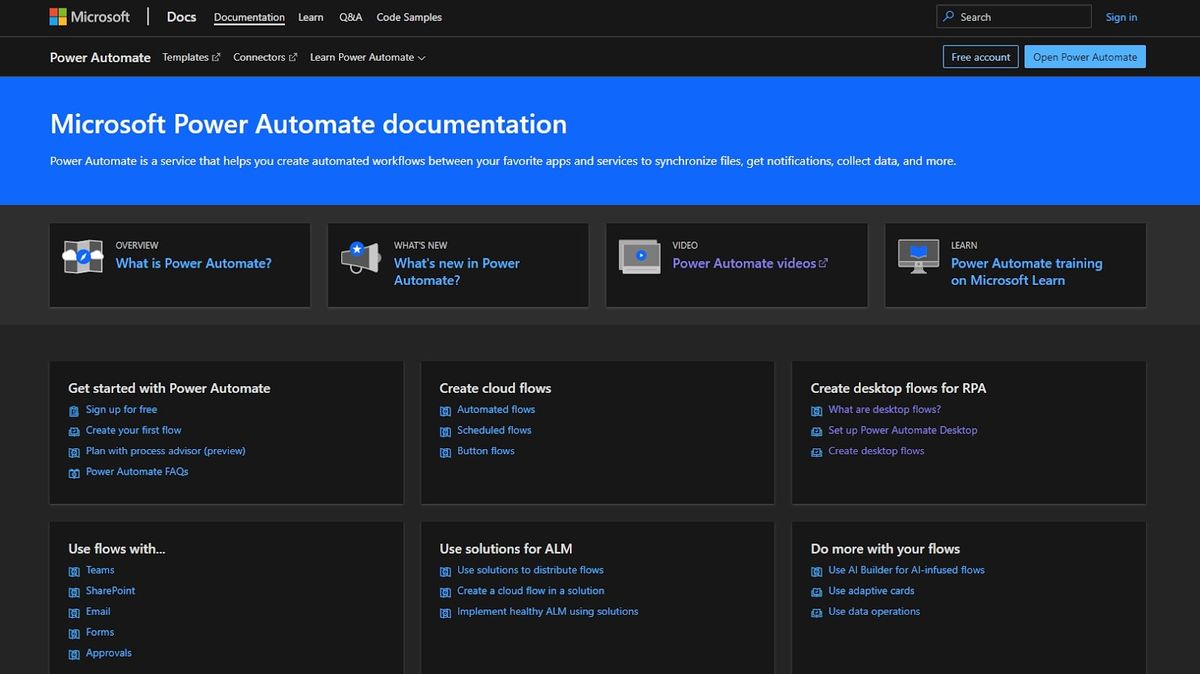Click the icon next to Automated flows
The height and width of the screenshot is (674, 1200).
point(446,411)
